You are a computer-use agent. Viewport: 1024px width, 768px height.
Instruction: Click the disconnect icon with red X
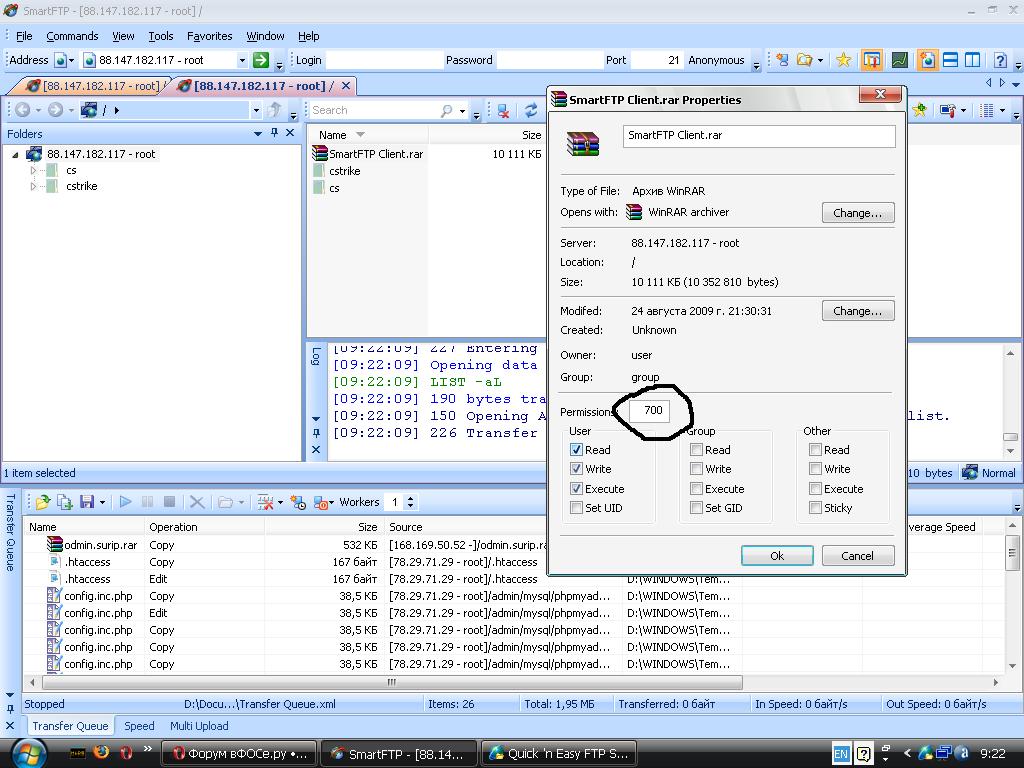[503, 111]
